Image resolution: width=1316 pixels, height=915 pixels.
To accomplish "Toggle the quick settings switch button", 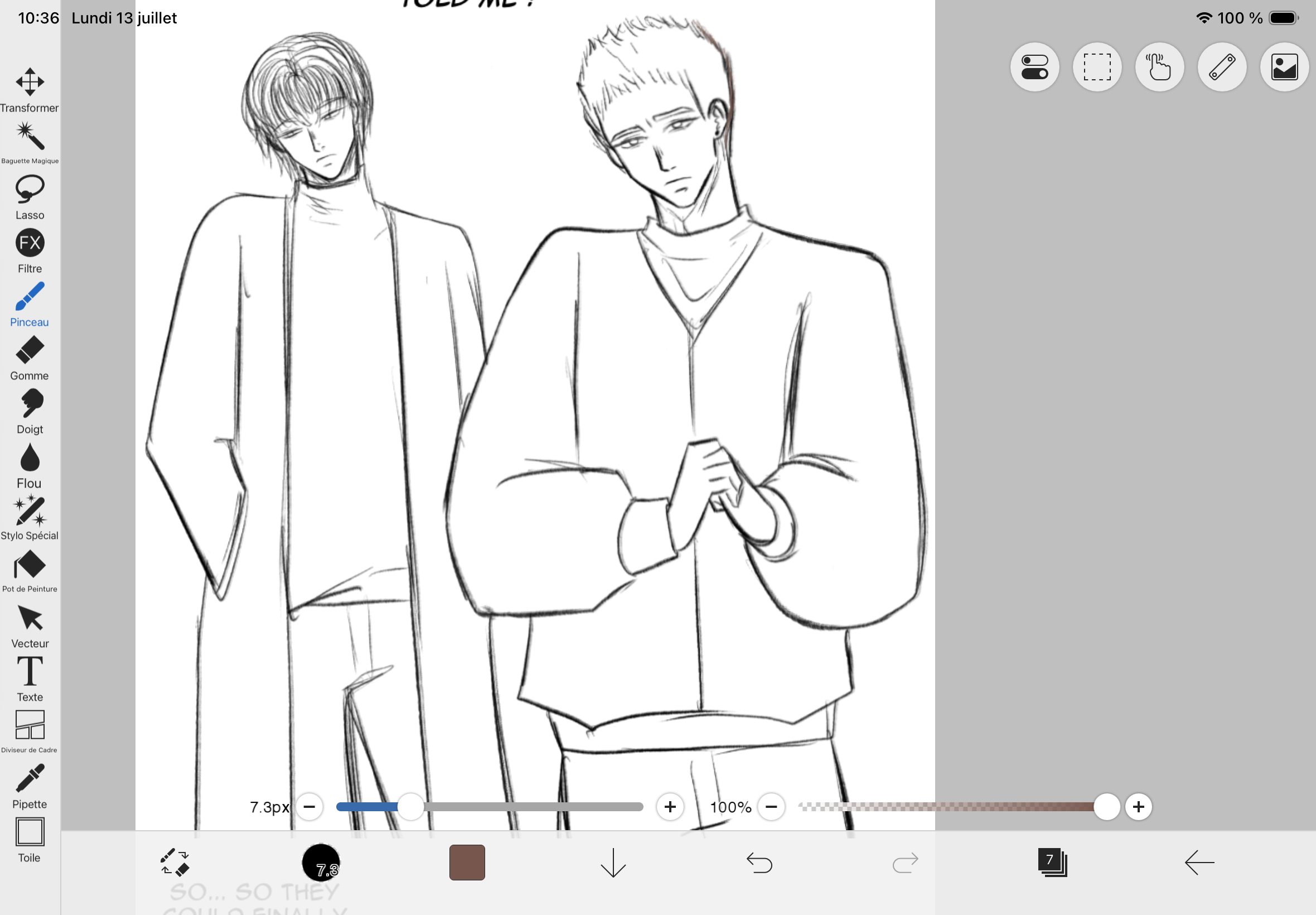I will point(1035,67).
